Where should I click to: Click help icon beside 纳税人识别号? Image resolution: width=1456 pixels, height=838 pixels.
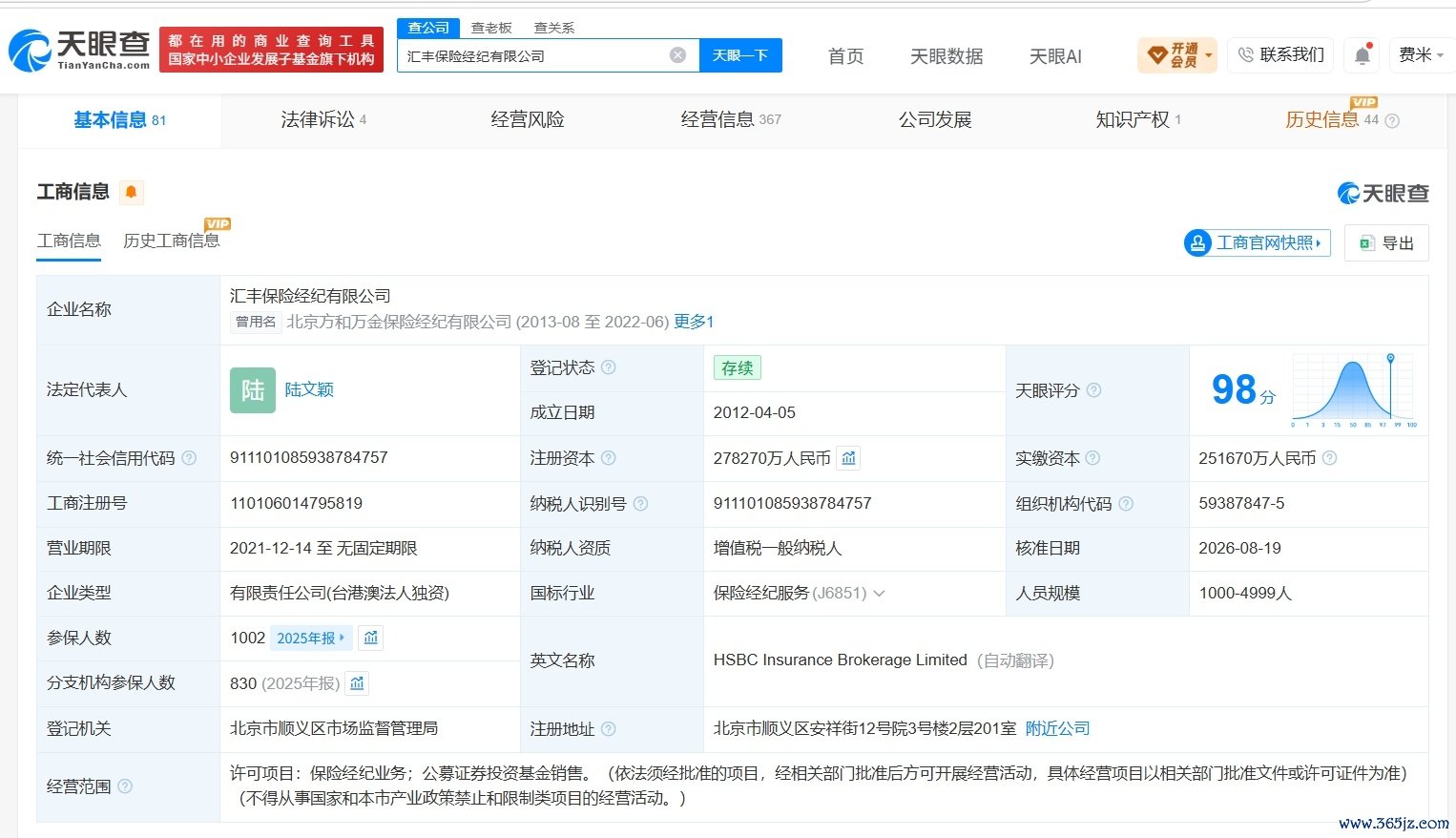(641, 504)
